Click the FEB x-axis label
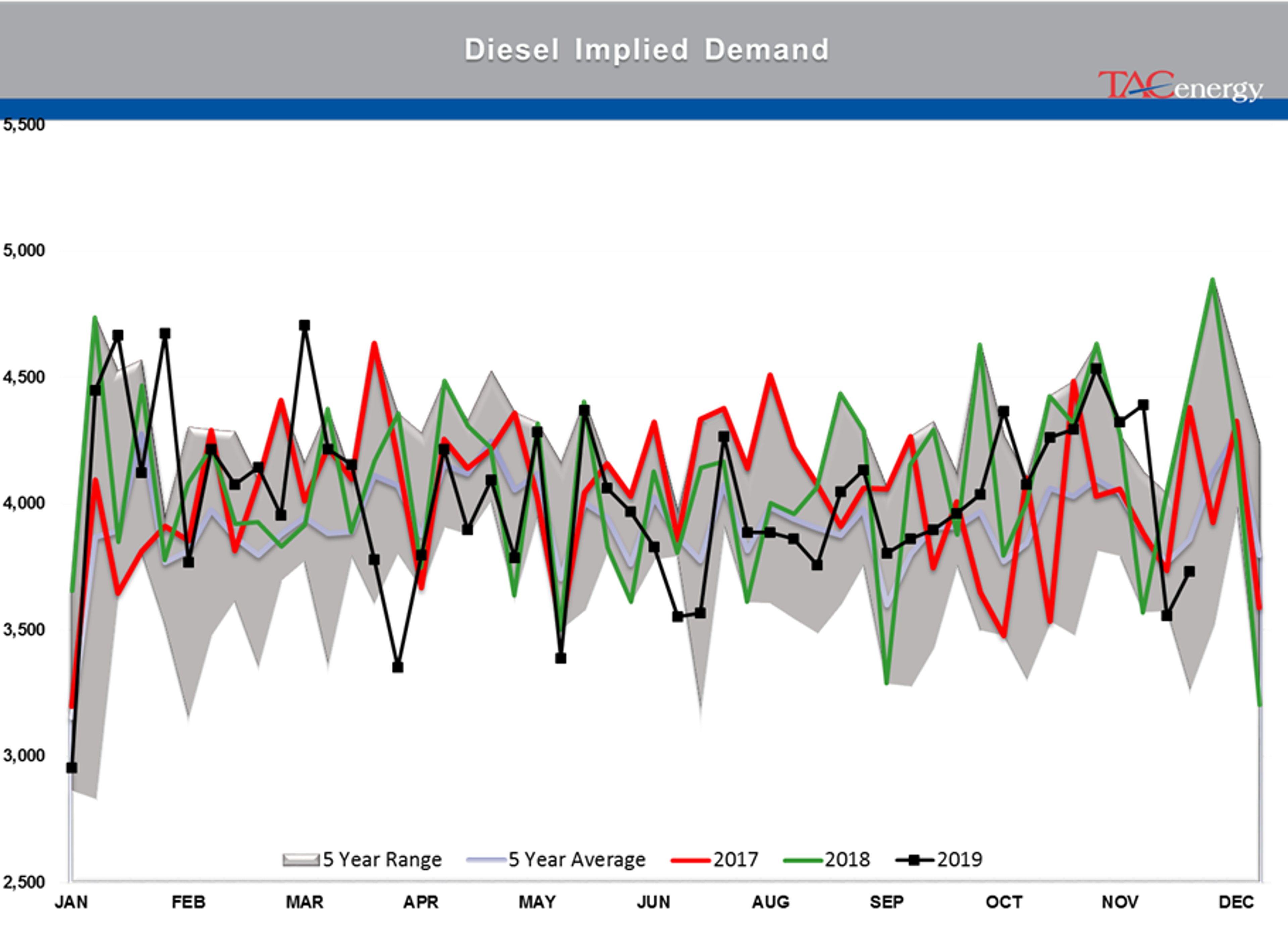 pos(188,902)
